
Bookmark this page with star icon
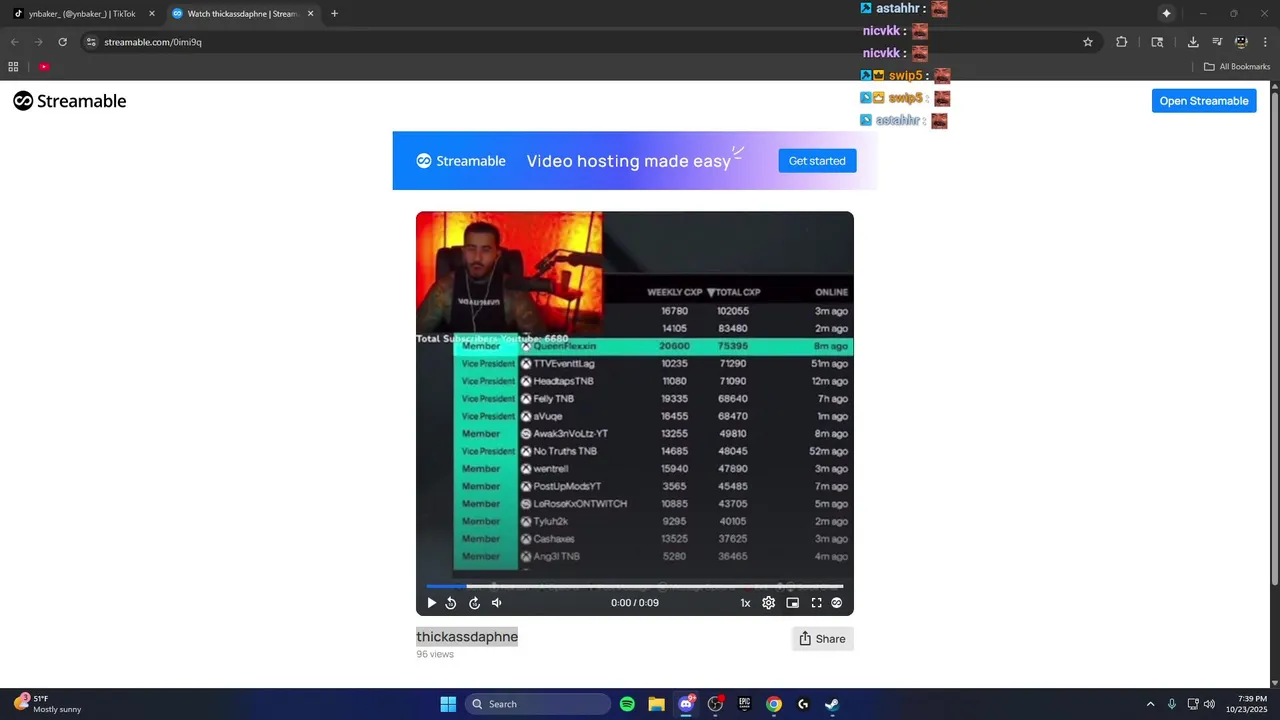coord(1088,42)
